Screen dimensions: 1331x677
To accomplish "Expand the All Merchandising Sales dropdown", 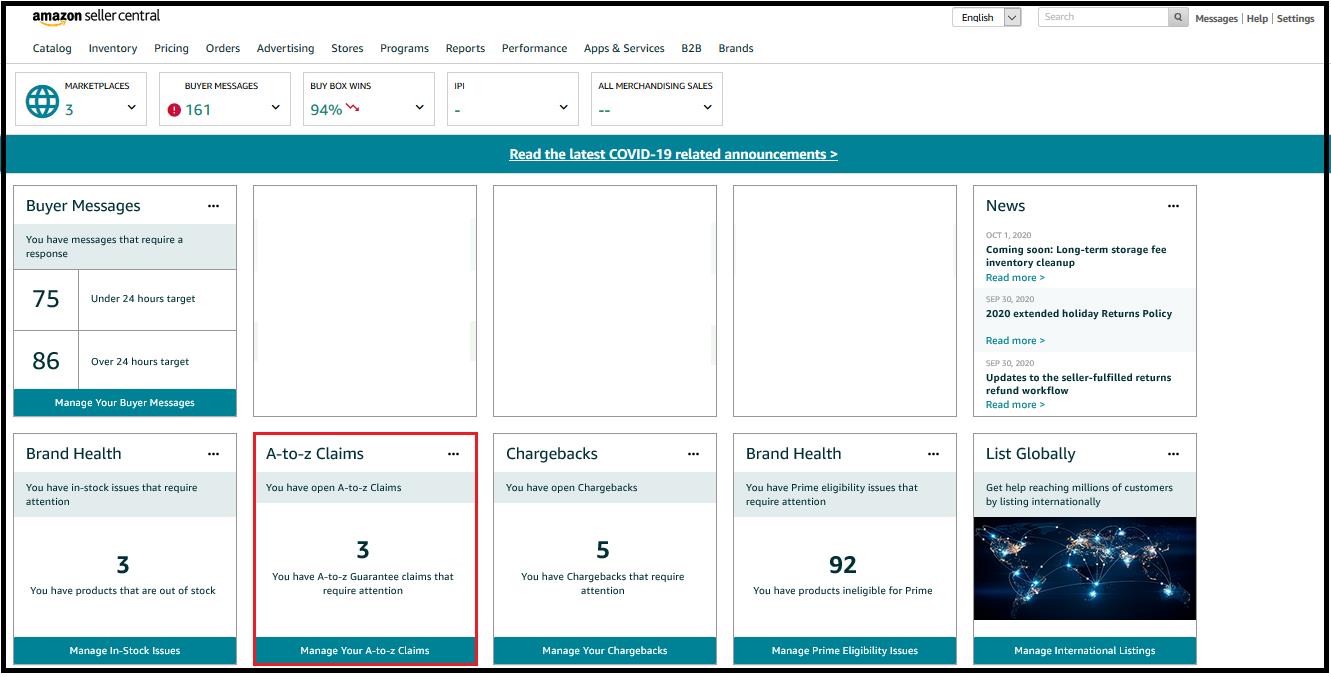I will coord(707,108).
